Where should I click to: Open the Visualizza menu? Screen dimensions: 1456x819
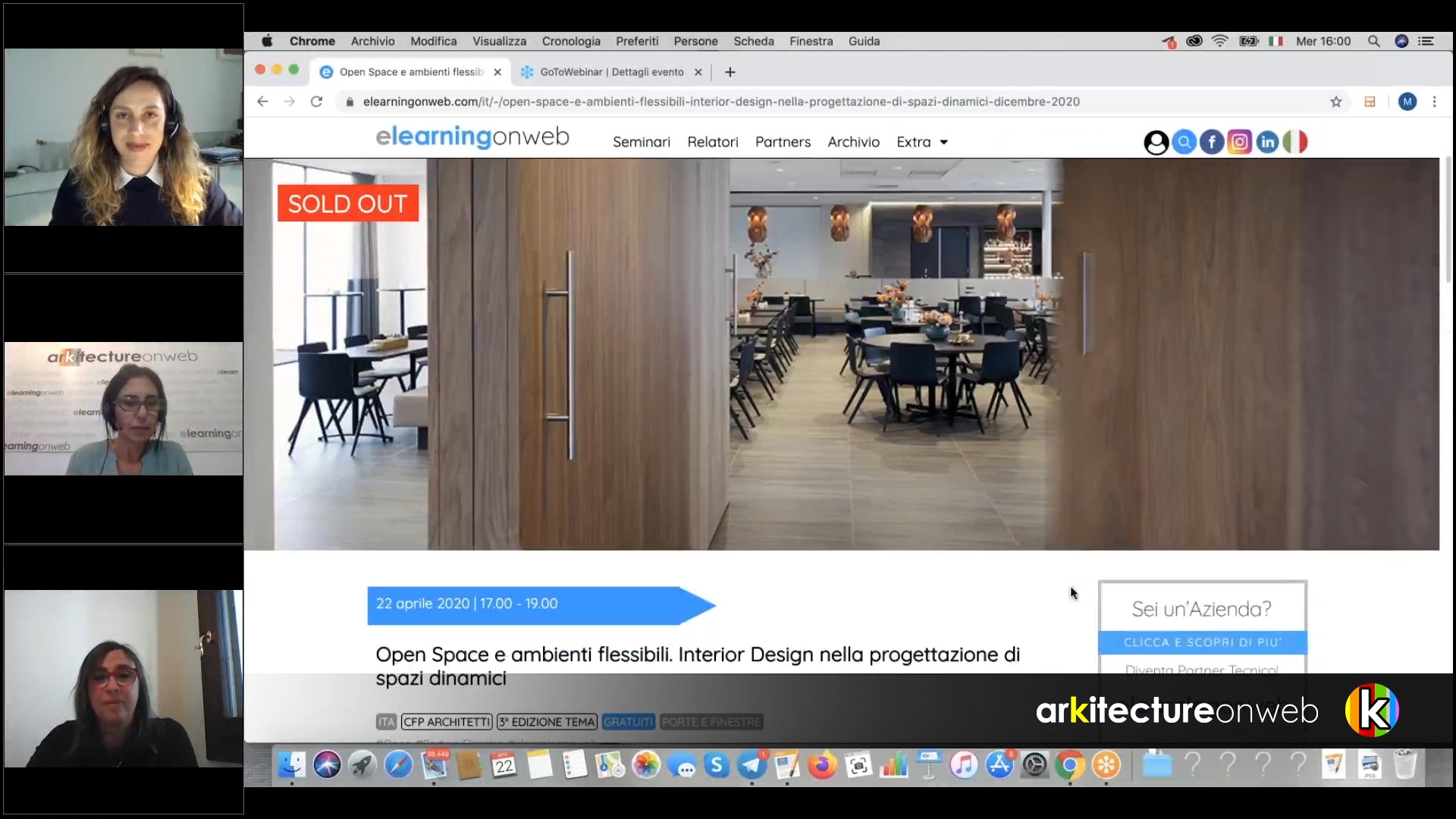[499, 42]
